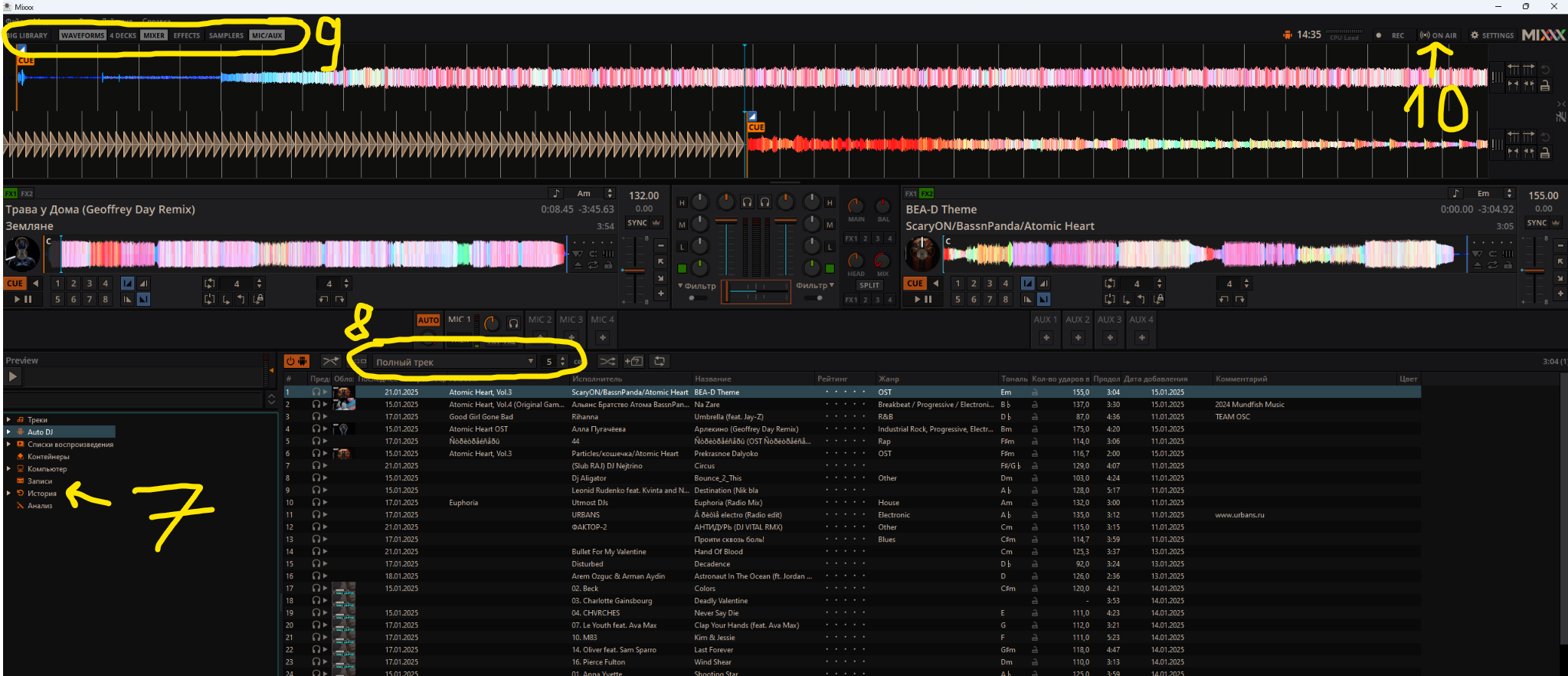Open SETTINGS in the top bar

coord(1492,35)
